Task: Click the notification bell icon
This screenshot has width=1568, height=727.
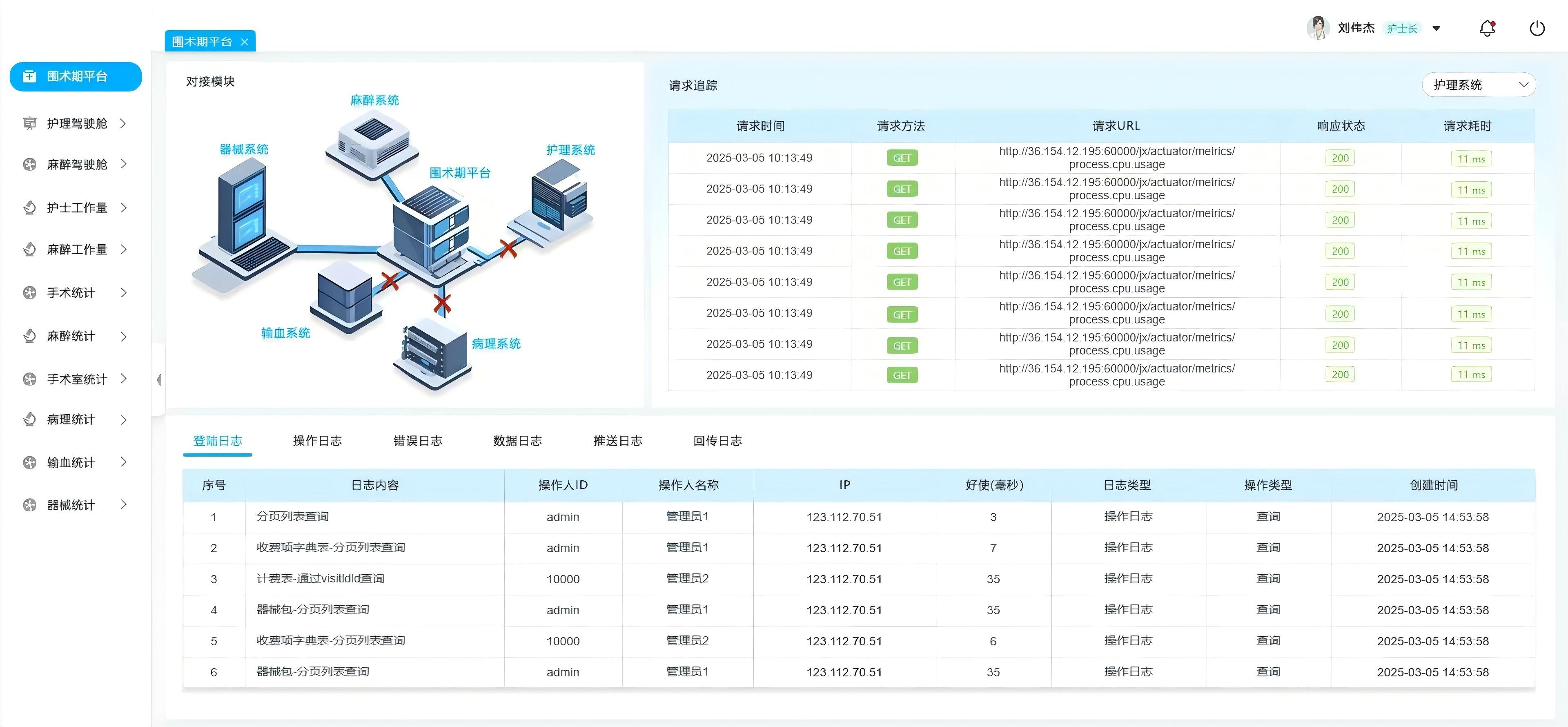Action: point(1487,28)
